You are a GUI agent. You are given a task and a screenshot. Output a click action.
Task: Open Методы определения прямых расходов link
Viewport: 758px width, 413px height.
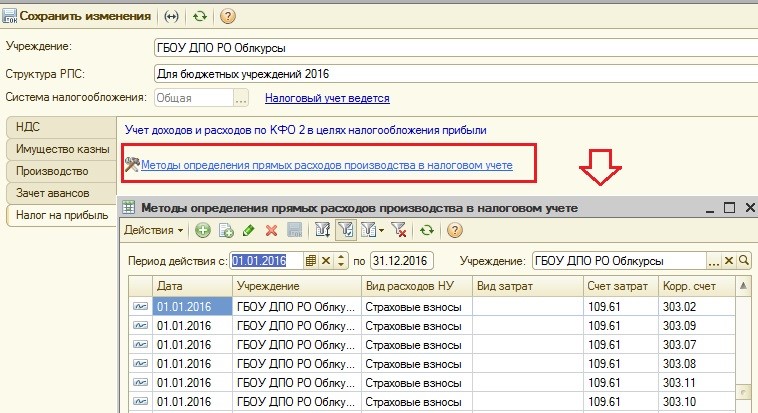click(x=326, y=165)
